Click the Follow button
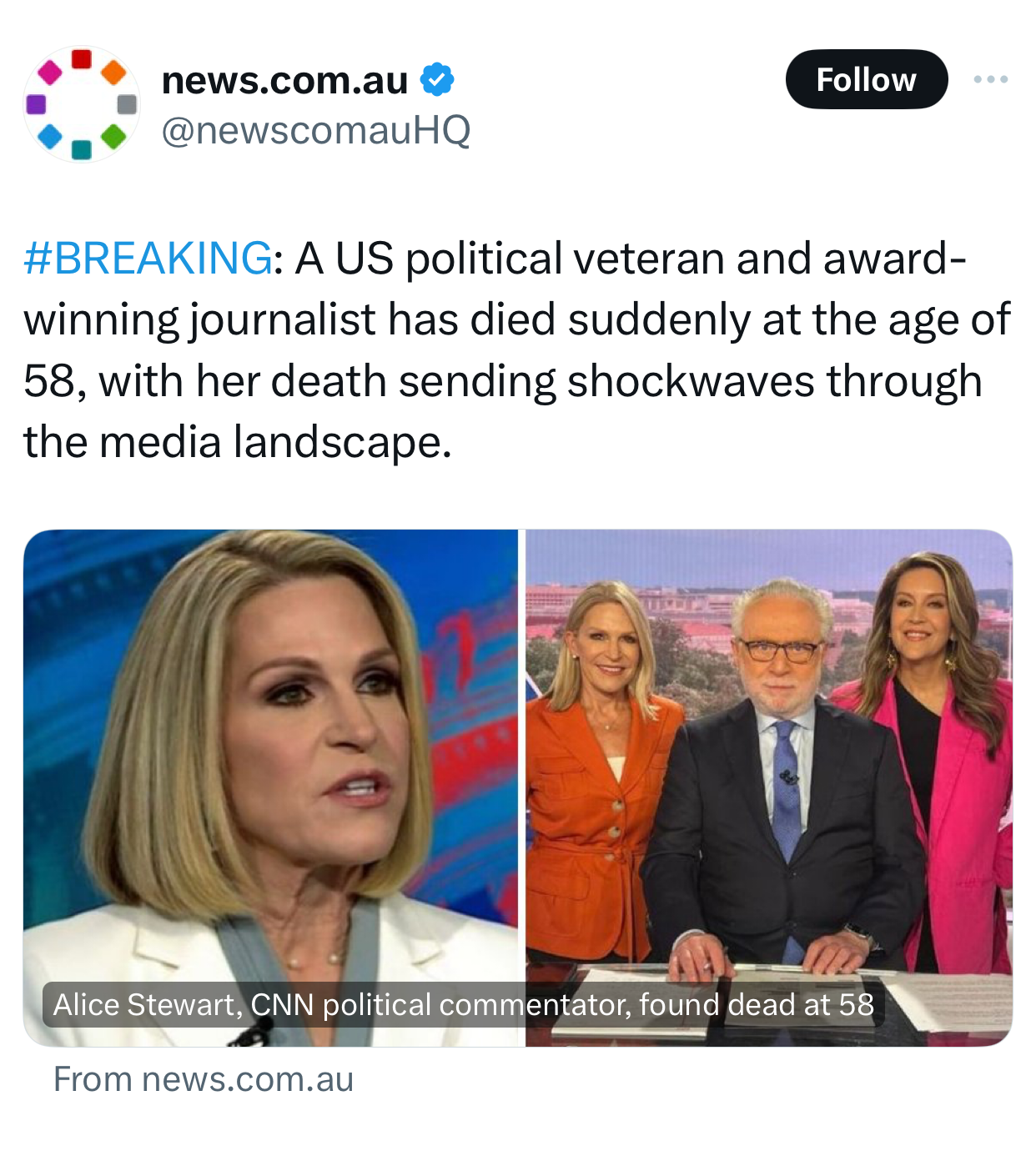The image size is (1036, 1156). [866, 79]
